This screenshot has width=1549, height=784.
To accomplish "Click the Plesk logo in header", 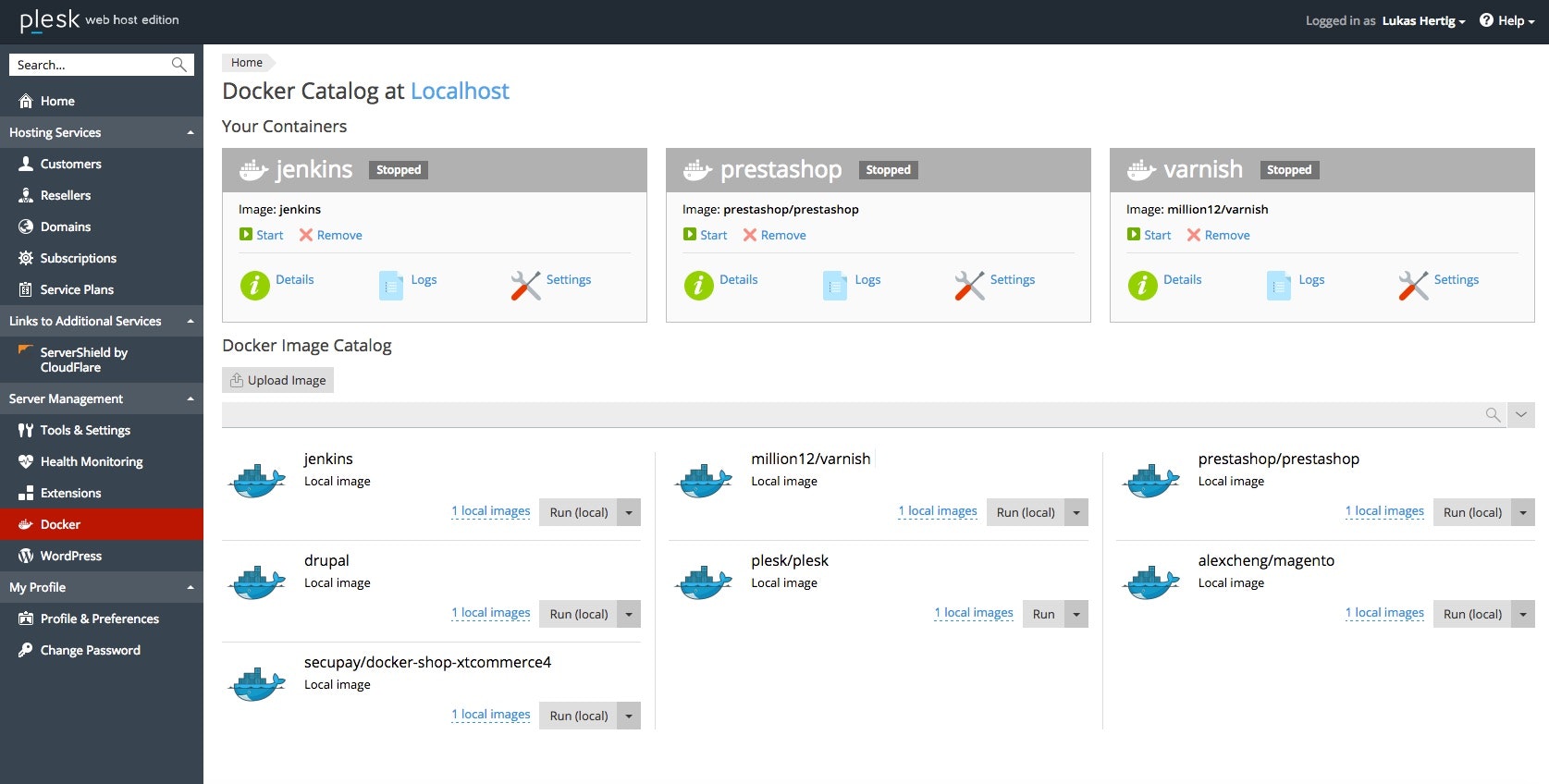I will pos(50,20).
